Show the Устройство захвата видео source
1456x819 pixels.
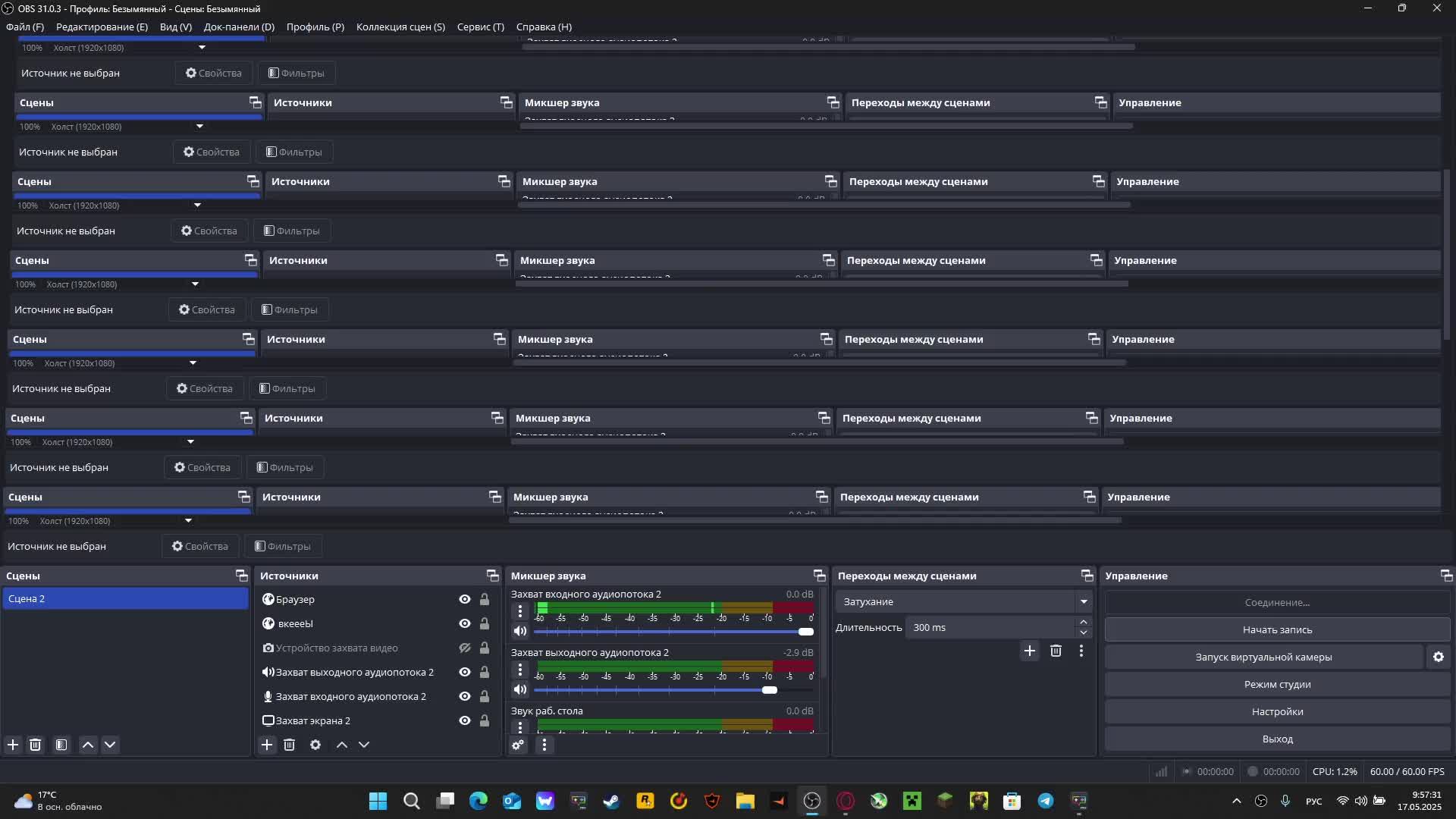[x=465, y=648]
